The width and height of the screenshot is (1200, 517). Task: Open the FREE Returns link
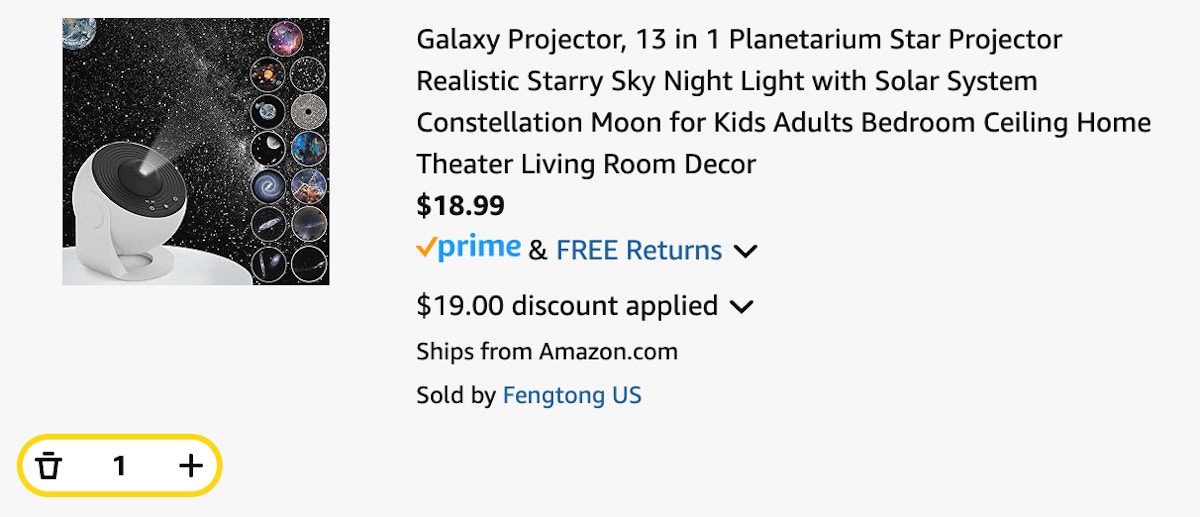639,250
